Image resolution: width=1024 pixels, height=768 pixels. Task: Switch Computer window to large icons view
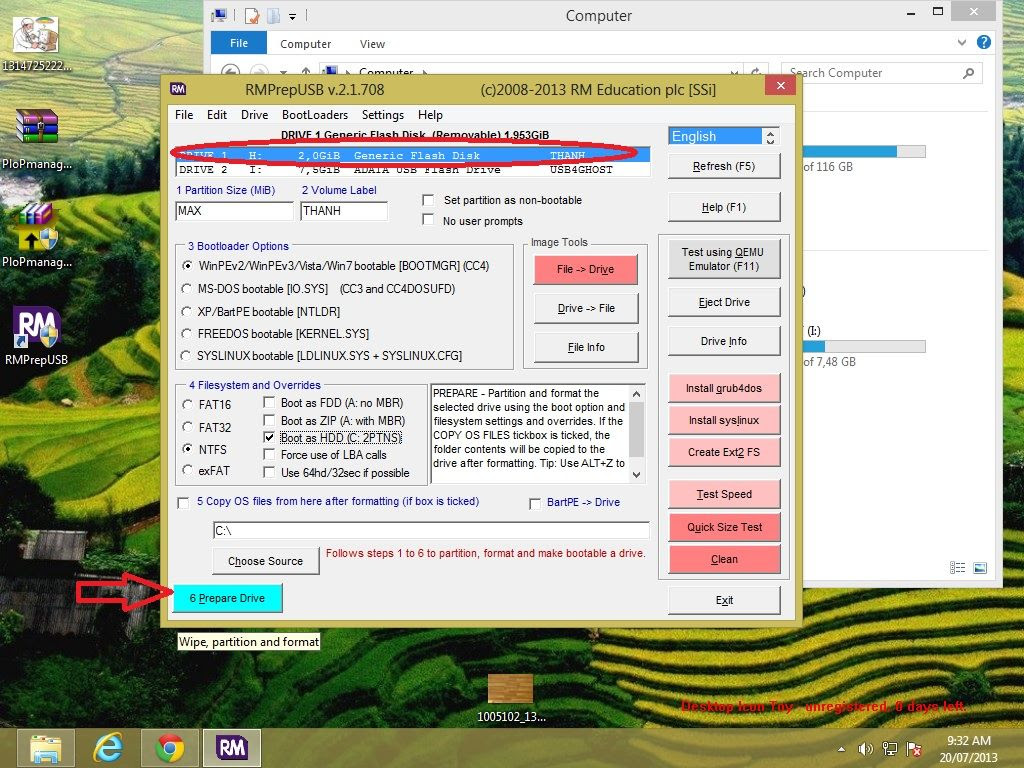980,568
